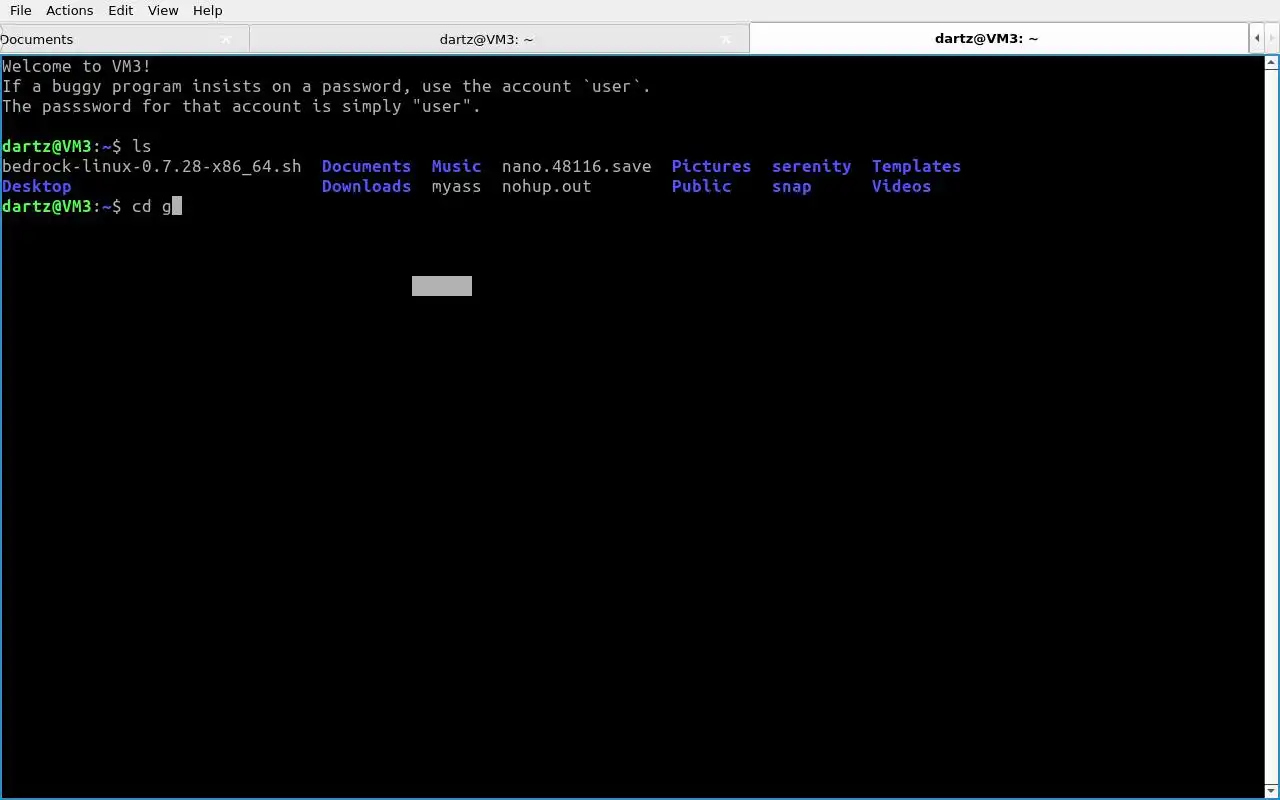Viewport: 1280px width, 800px height.
Task: Click the 'snap' directory name
Action: [x=791, y=186]
